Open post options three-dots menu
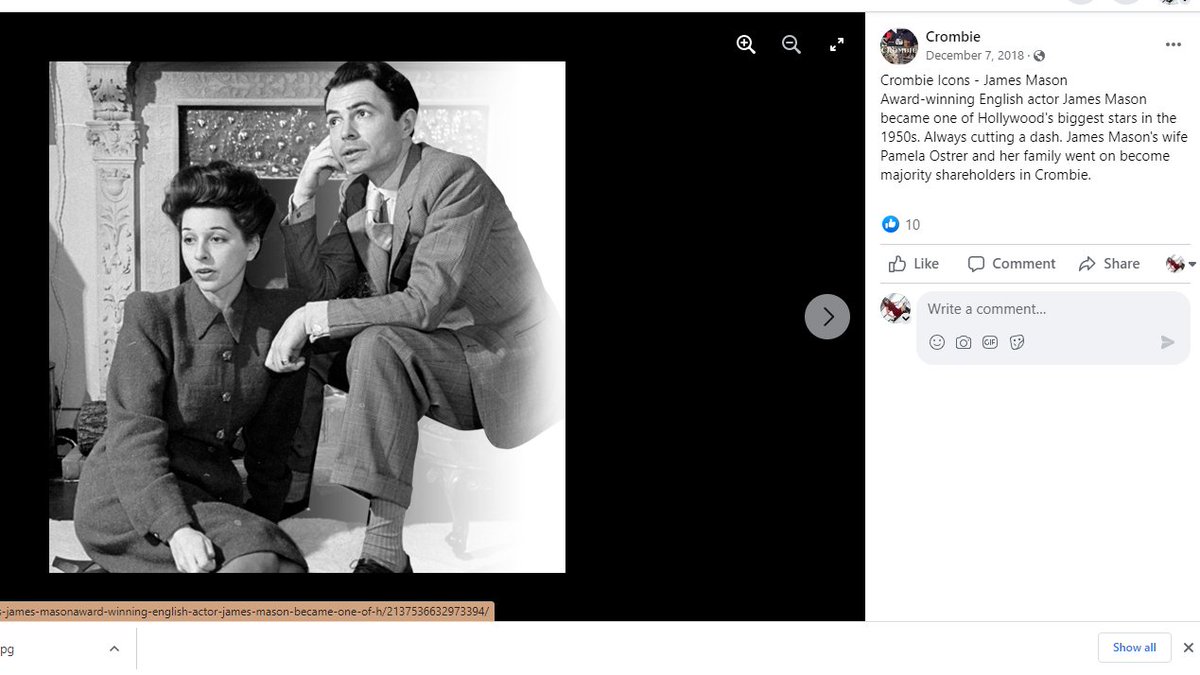 (x=1173, y=45)
